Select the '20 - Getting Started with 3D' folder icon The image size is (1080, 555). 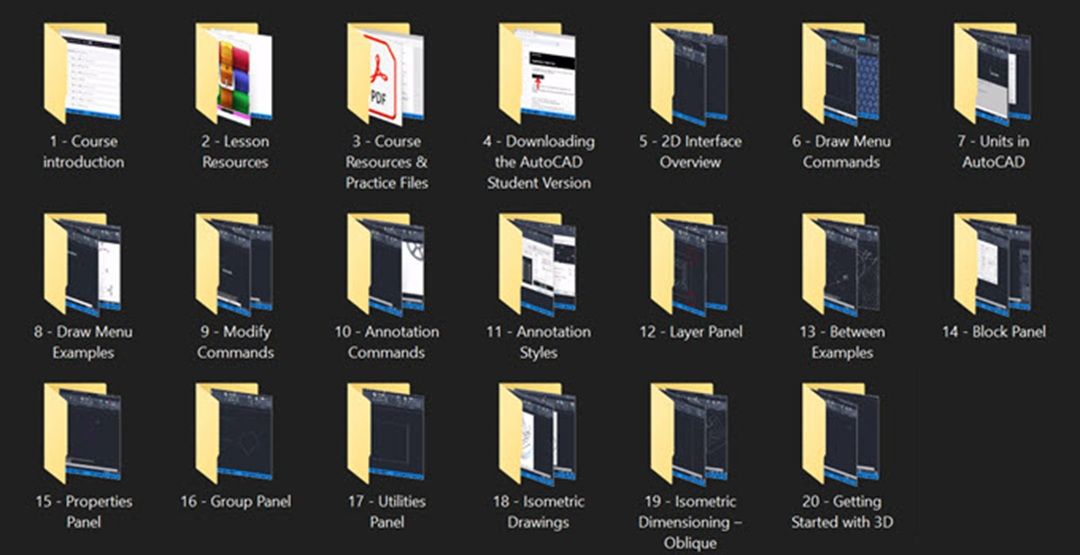(841, 434)
